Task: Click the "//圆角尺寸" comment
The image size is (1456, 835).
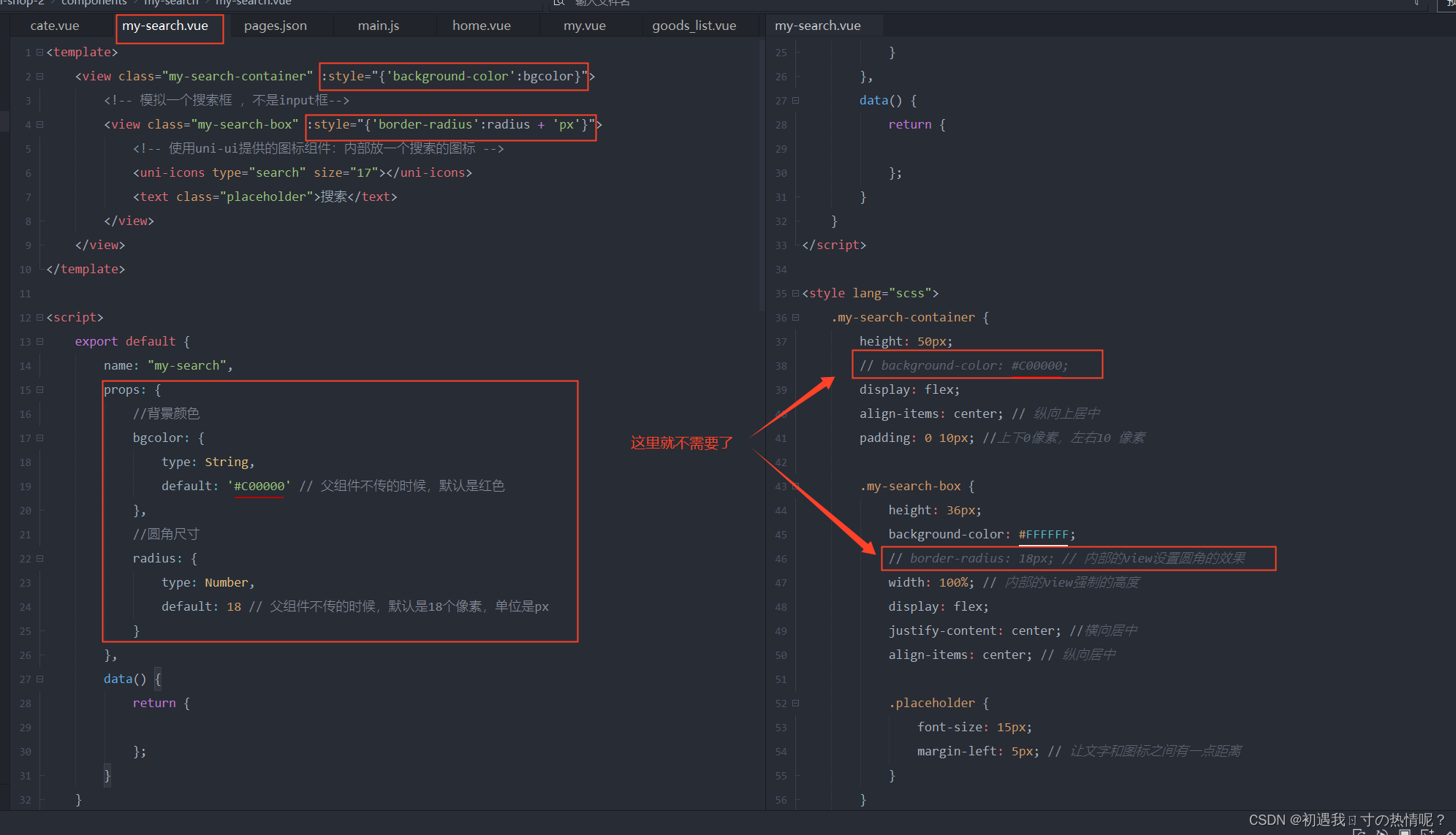Action: click(166, 534)
